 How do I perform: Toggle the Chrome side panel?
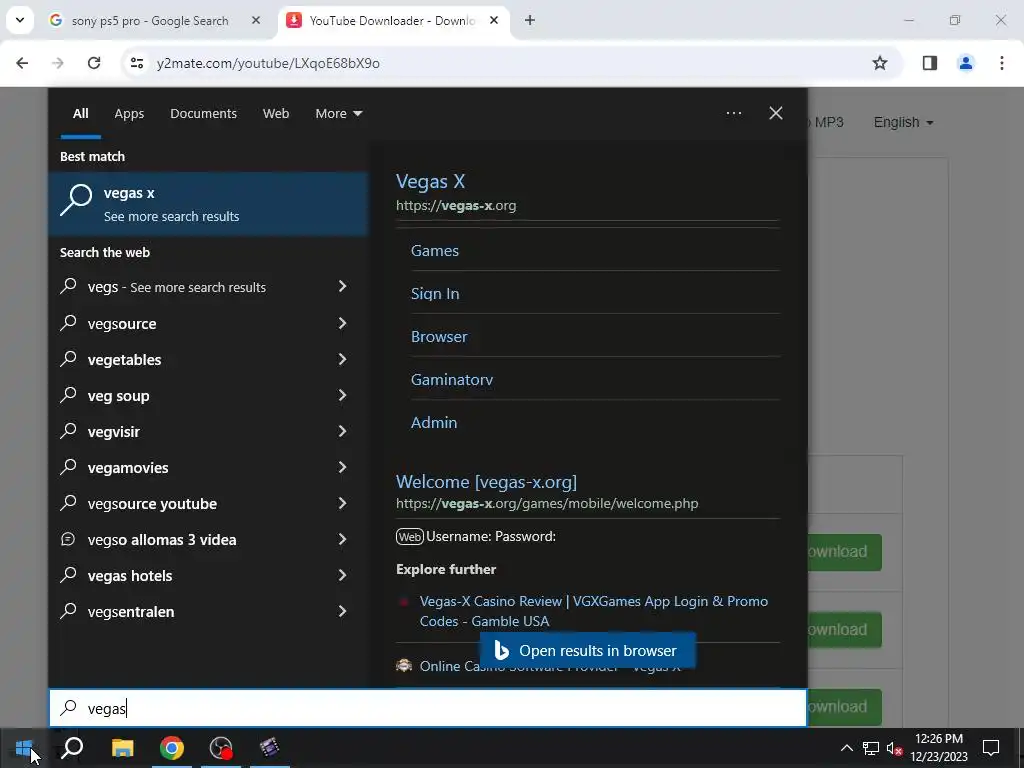[929, 63]
